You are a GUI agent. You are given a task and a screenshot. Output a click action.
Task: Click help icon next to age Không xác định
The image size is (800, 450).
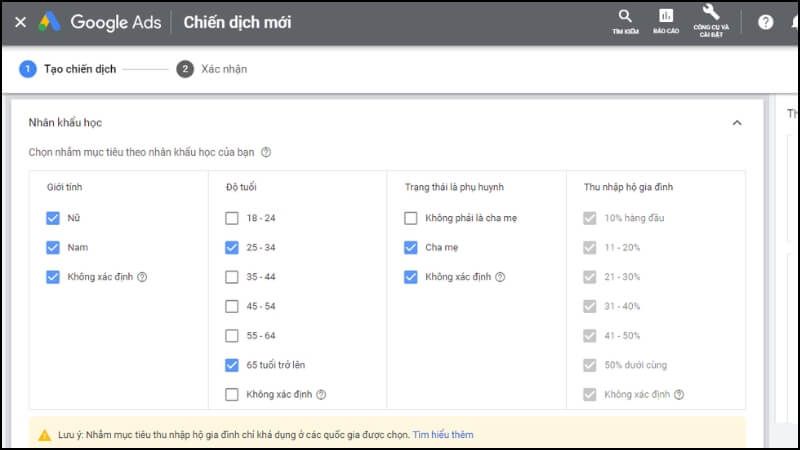pyautogui.click(x=321, y=395)
